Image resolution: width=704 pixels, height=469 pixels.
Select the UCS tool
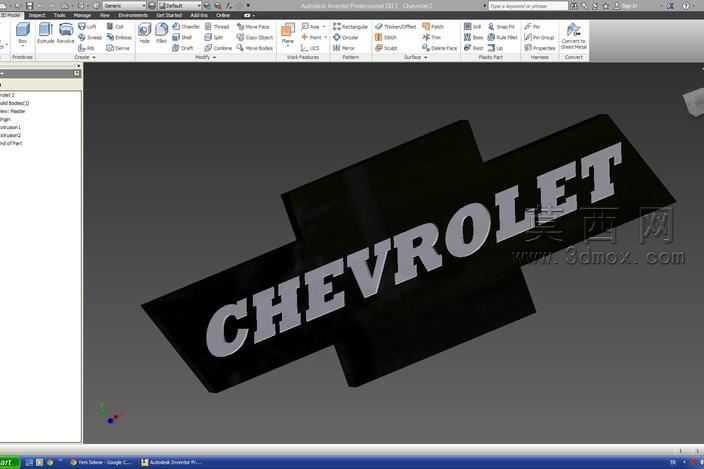click(x=310, y=48)
